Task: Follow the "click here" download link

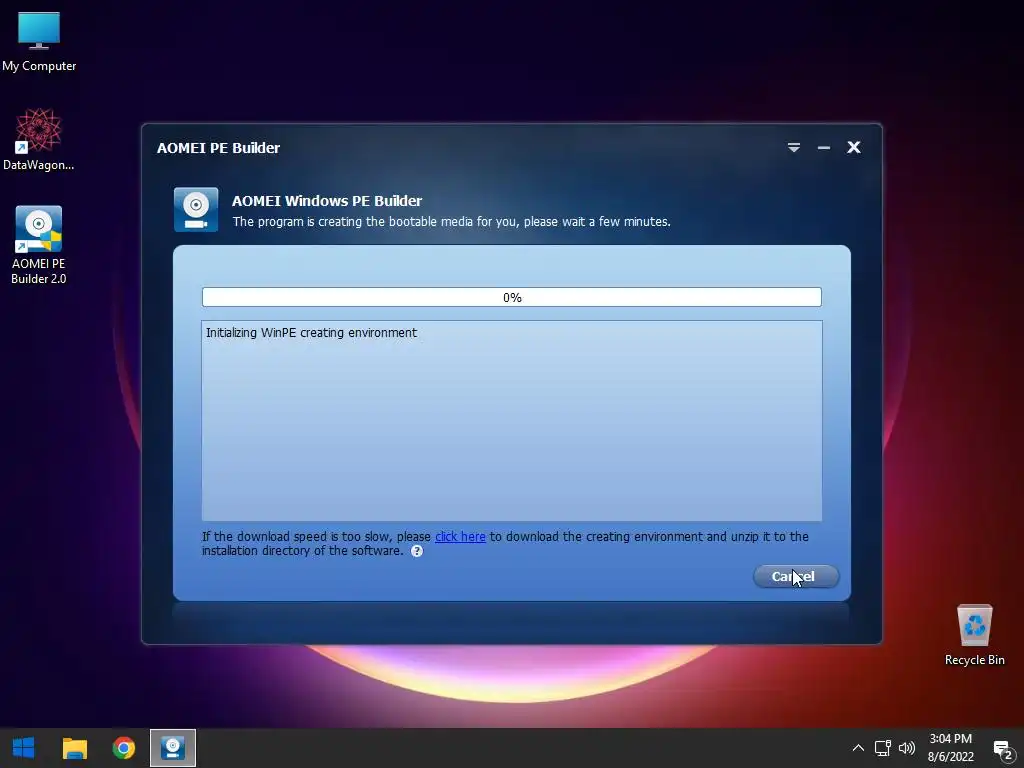Action: pos(460,536)
